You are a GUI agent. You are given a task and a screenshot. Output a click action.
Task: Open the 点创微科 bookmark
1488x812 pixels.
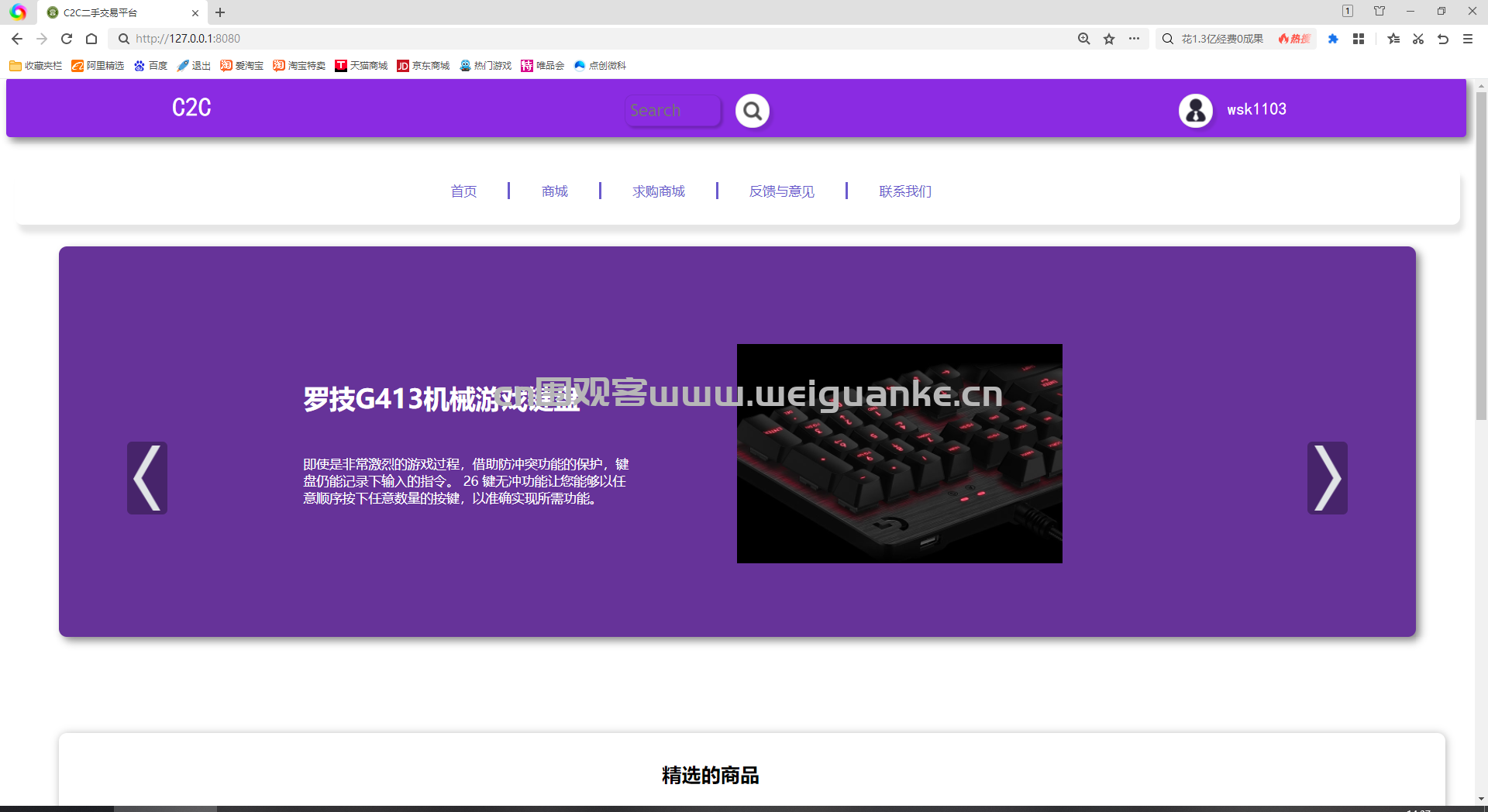click(x=600, y=66)
